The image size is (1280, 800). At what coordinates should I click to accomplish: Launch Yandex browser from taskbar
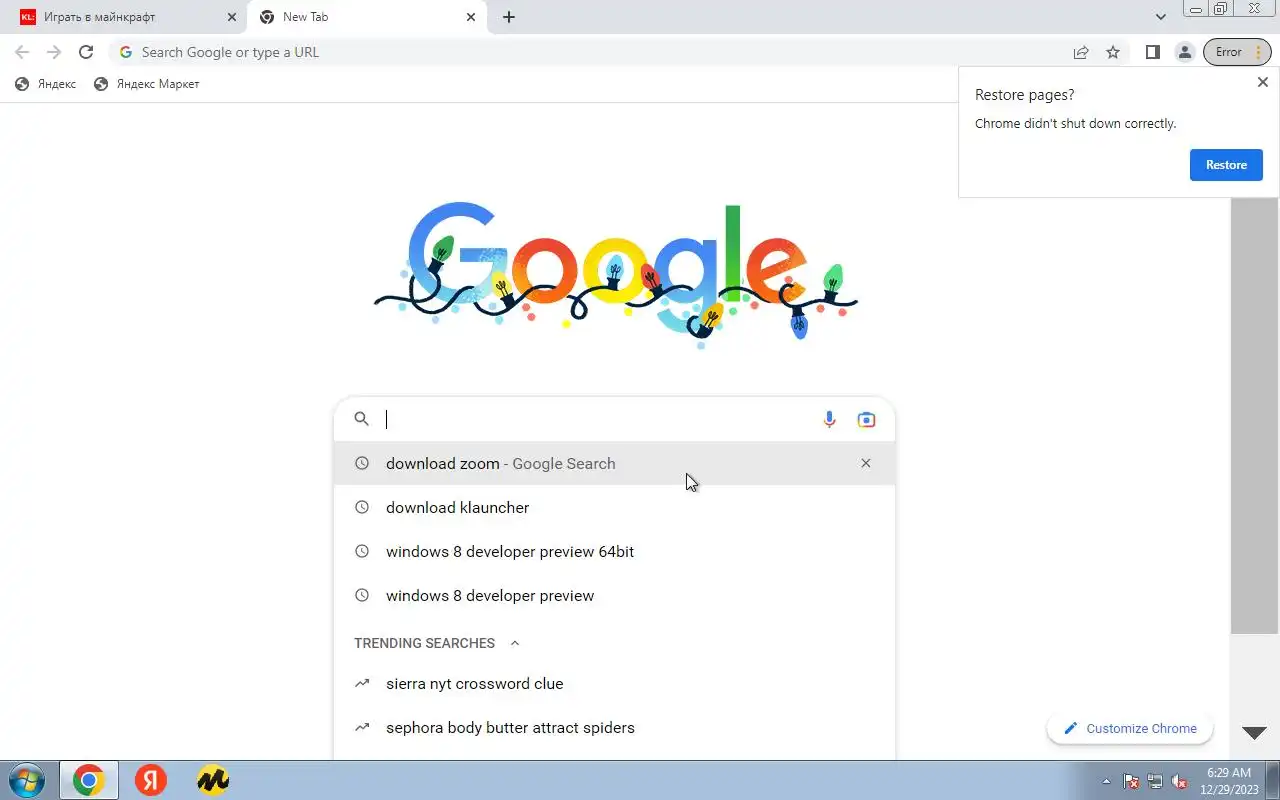(x=151, y=780)
